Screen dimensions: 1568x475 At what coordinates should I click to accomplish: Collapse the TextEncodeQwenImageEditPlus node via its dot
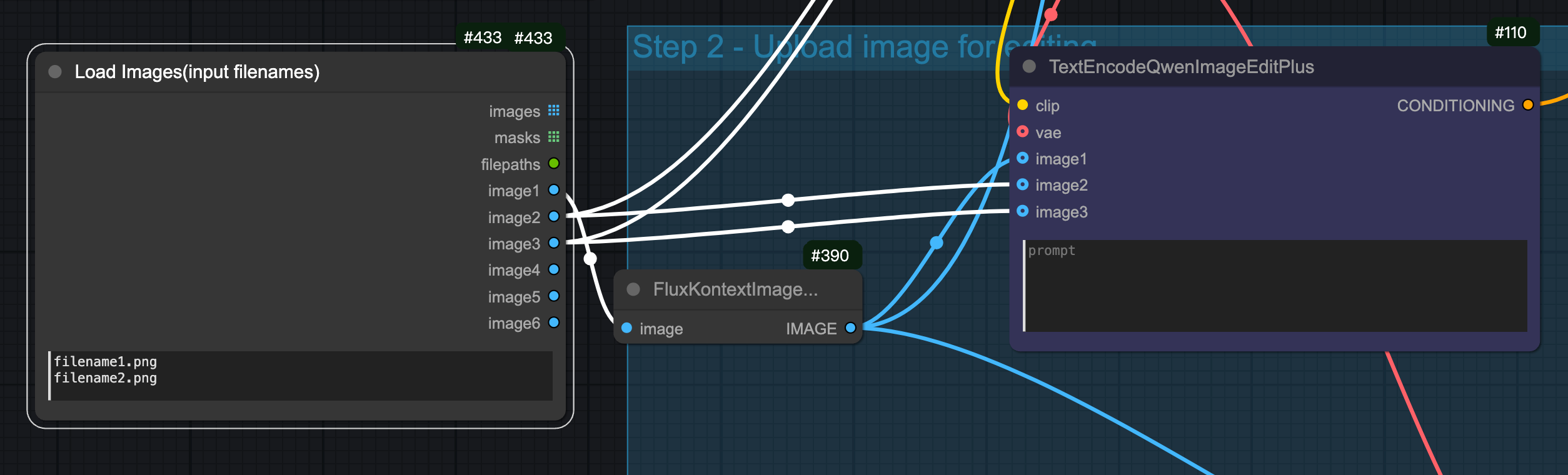[1029, 67]
